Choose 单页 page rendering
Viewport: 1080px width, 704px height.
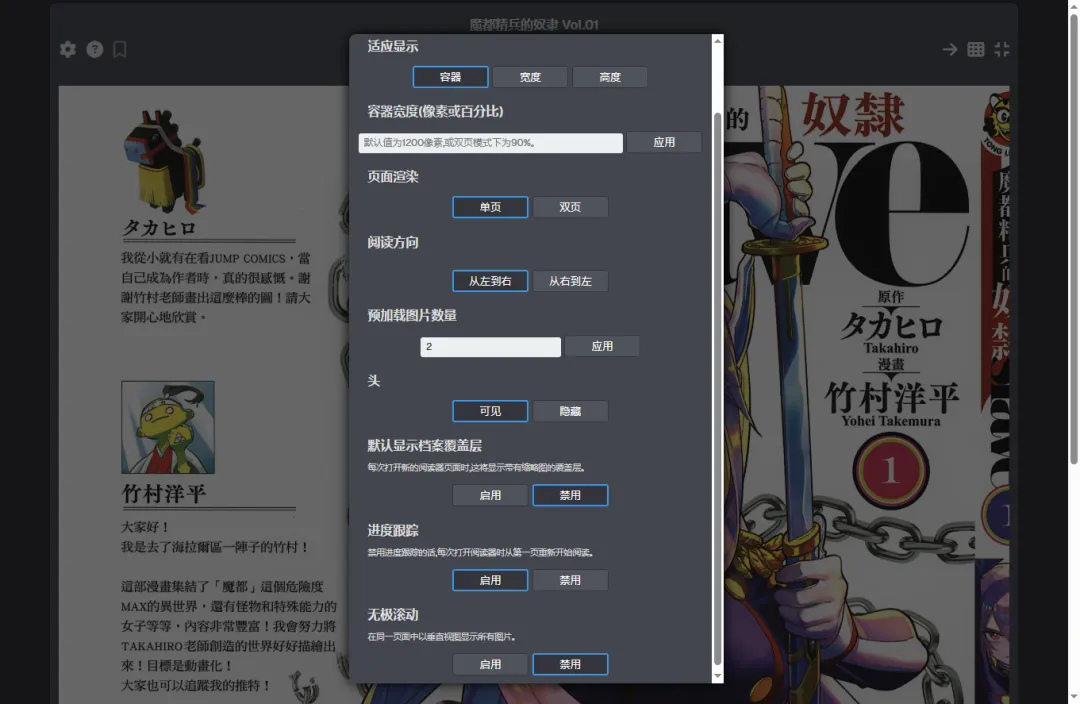[490, 207]
